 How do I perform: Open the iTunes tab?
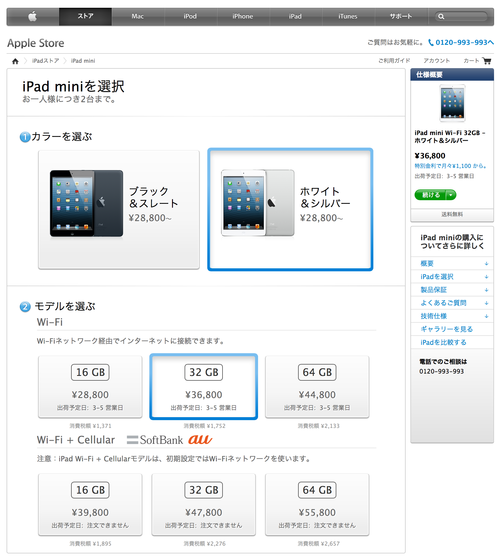point(348,16)
